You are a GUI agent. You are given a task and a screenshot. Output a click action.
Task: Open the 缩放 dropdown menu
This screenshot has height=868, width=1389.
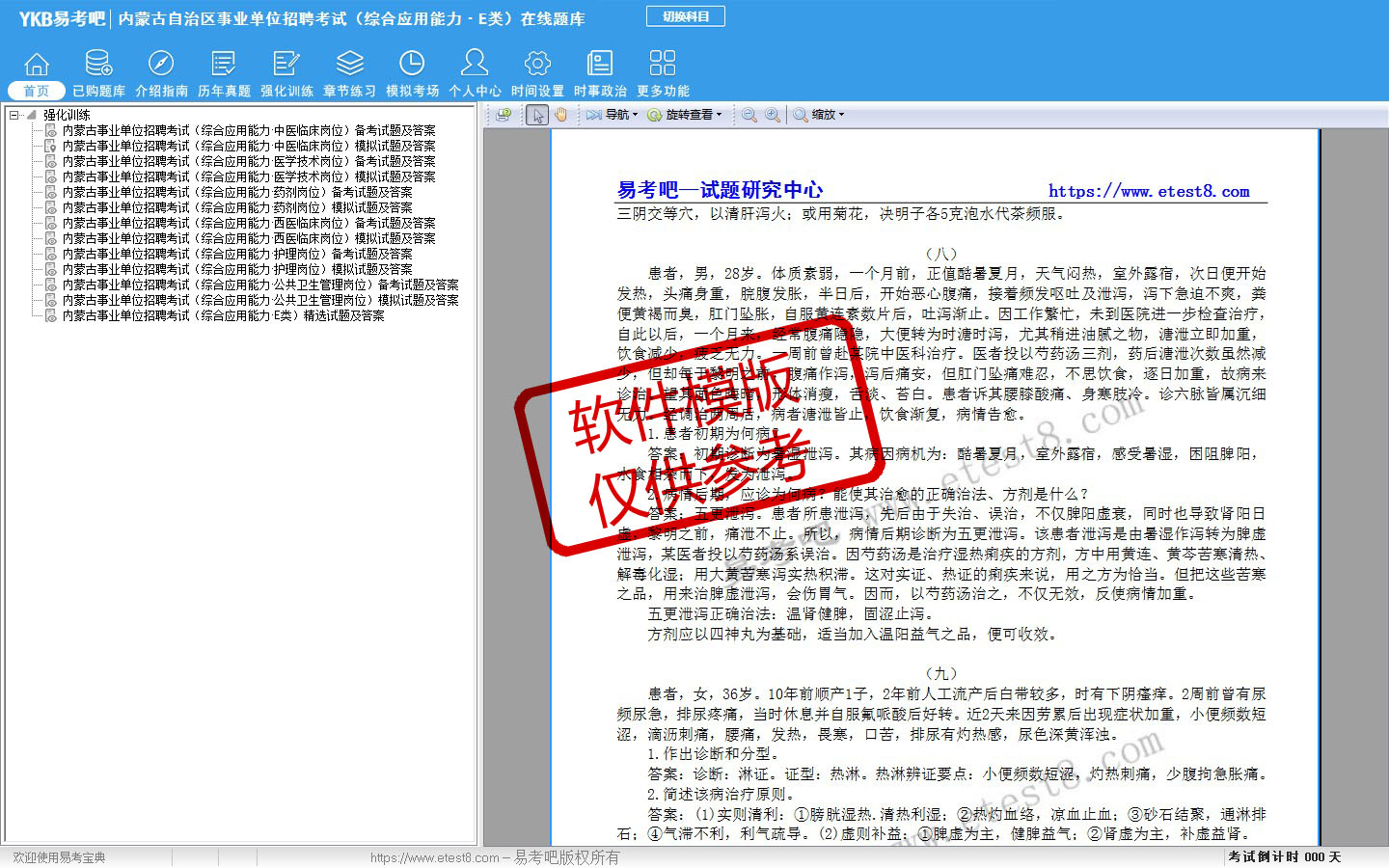(819, 115)
